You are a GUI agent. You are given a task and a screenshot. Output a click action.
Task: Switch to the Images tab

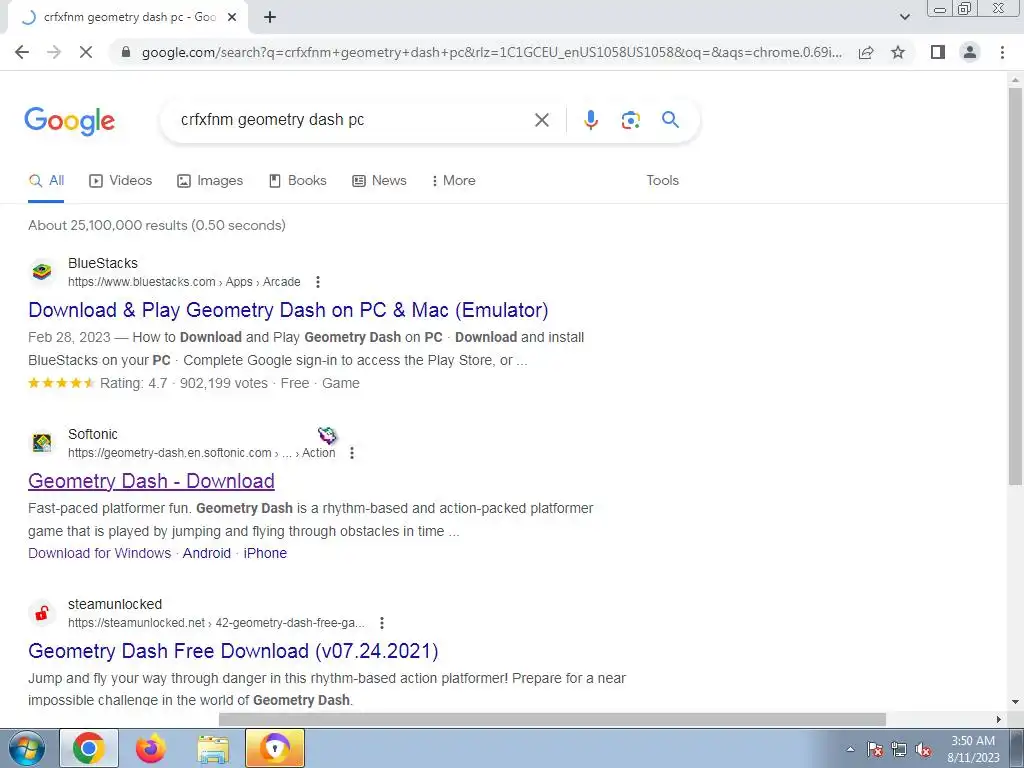click(210, 181)
